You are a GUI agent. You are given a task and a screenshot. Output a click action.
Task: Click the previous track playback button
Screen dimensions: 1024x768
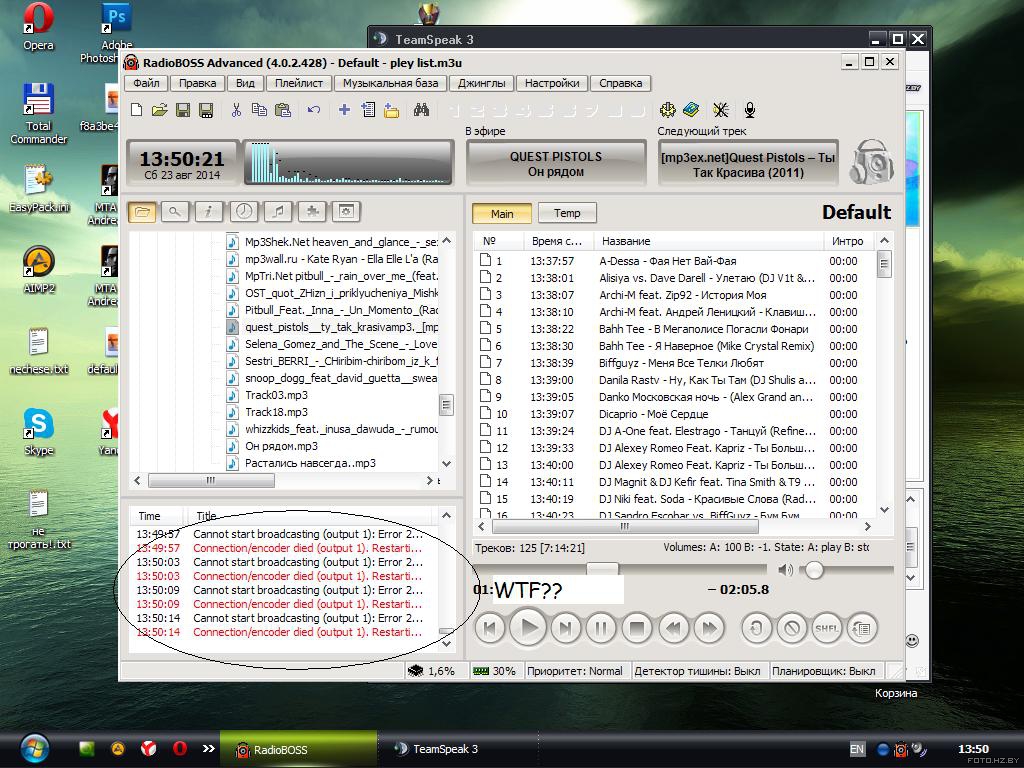(x=490, y=628)
